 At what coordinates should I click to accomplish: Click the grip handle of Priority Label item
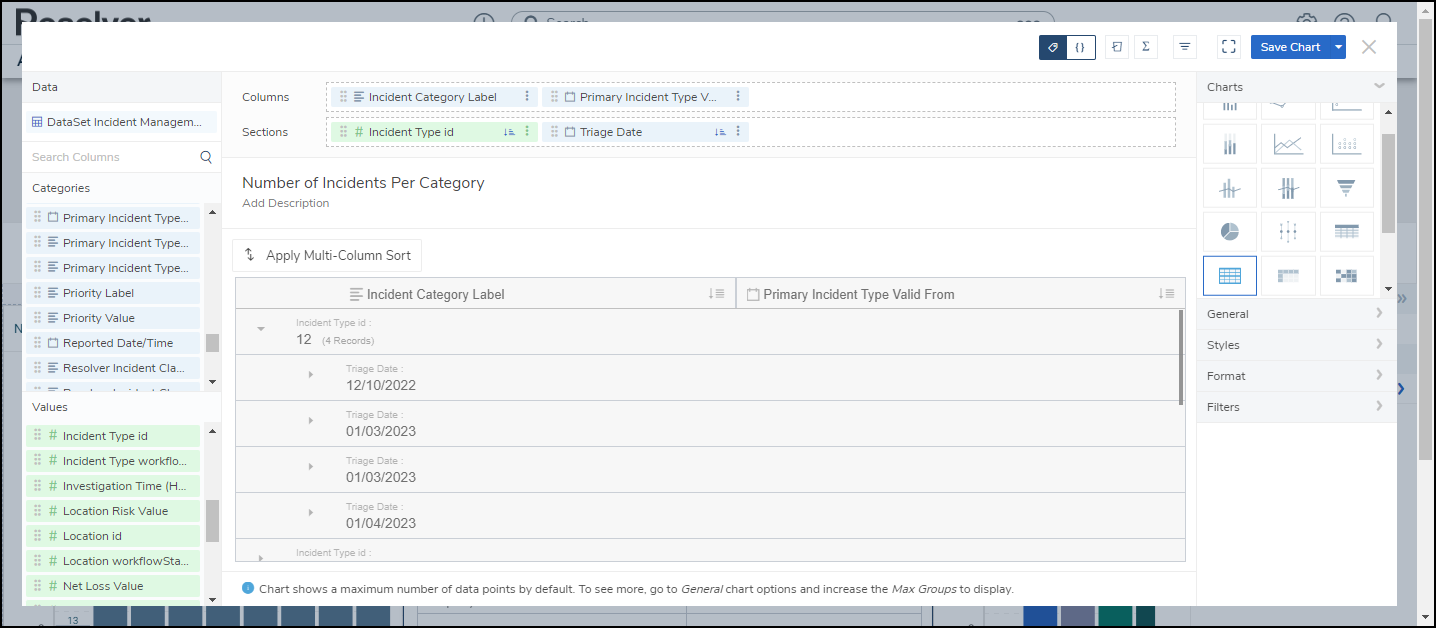(38, 293)
